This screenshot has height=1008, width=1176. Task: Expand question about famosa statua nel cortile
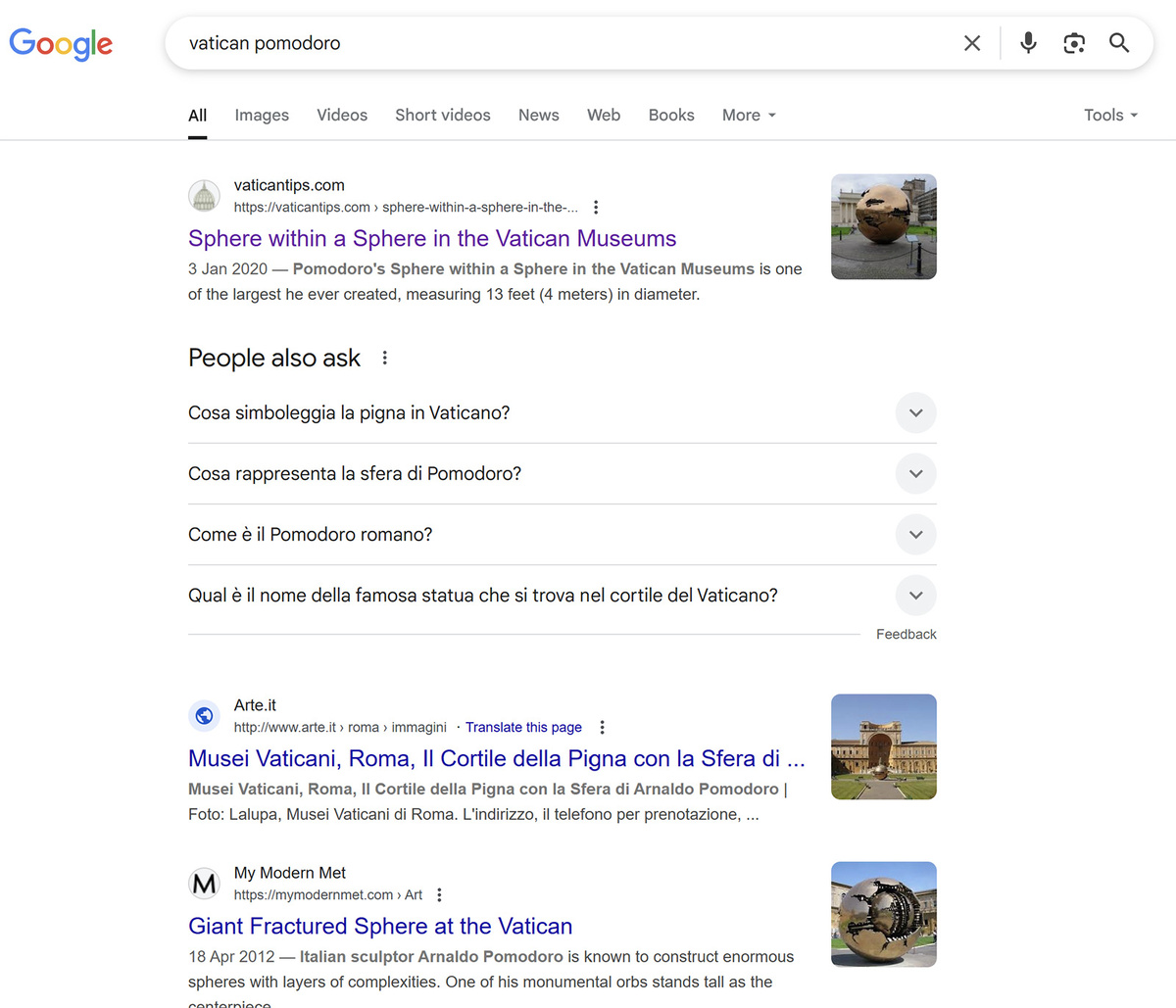click(563, 596)
